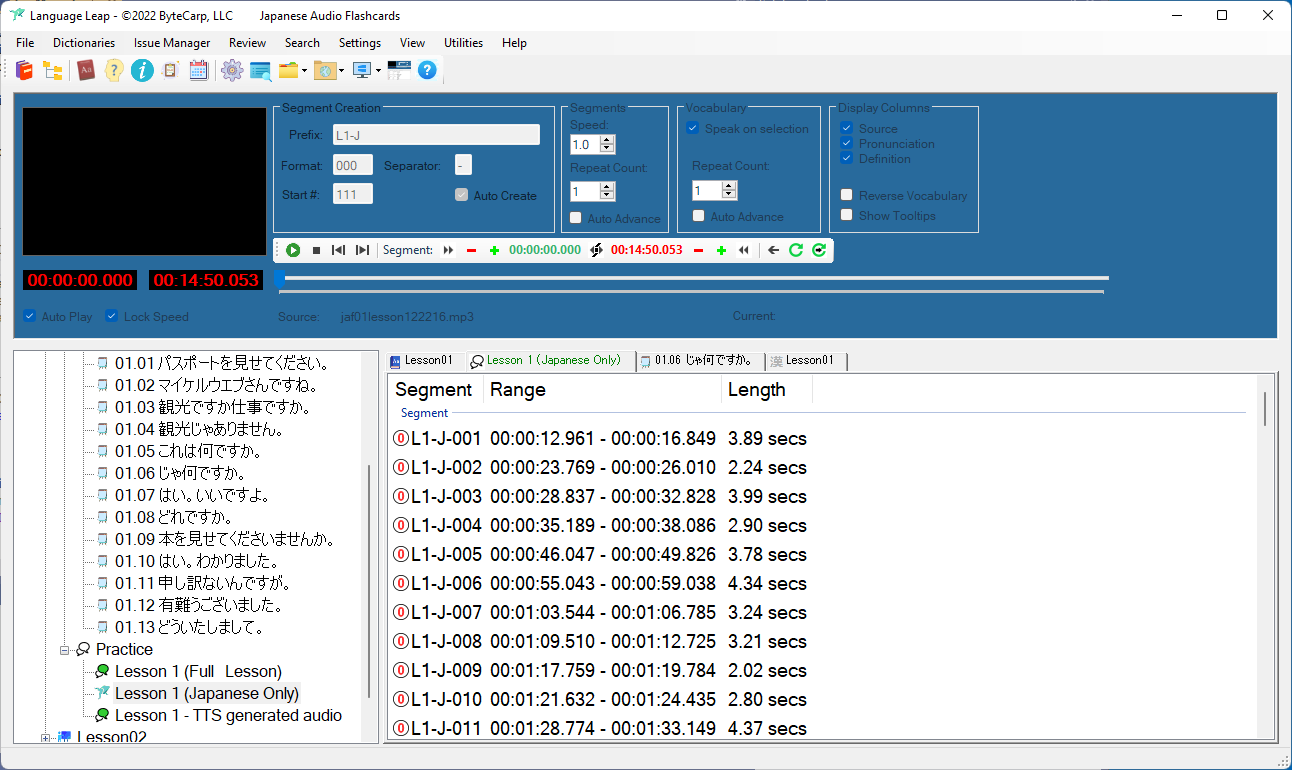Click the icon between start and end times
Screen dimensions: 1292x770
pyautogui.click(x=596, y=250)
